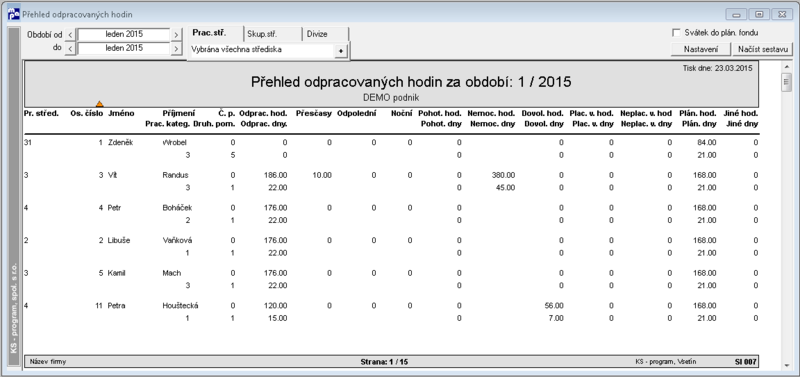The height and width of the screenshot is (377, 800).
Task: Click the sick days value 45.00
Action: point(505,187)
